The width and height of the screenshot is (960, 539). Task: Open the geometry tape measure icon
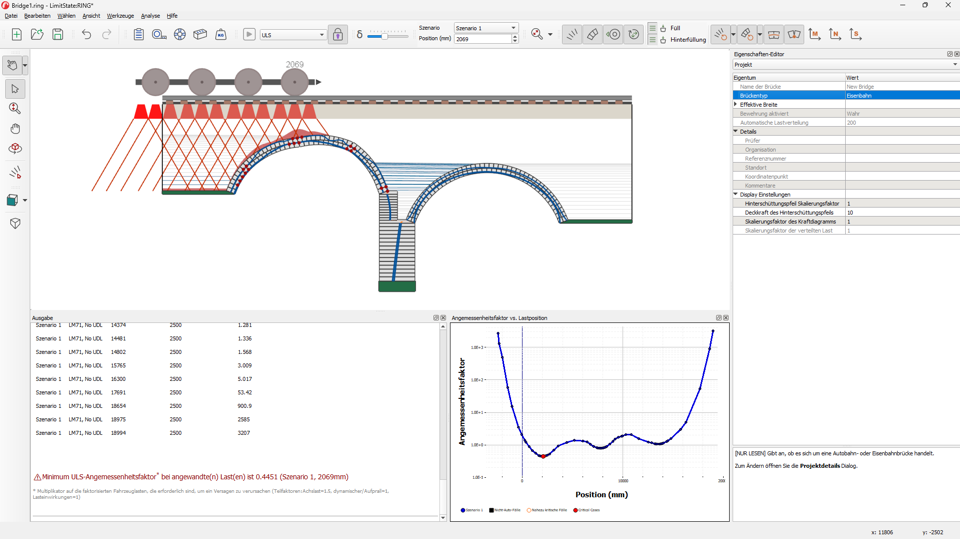[x=159, y=35]
